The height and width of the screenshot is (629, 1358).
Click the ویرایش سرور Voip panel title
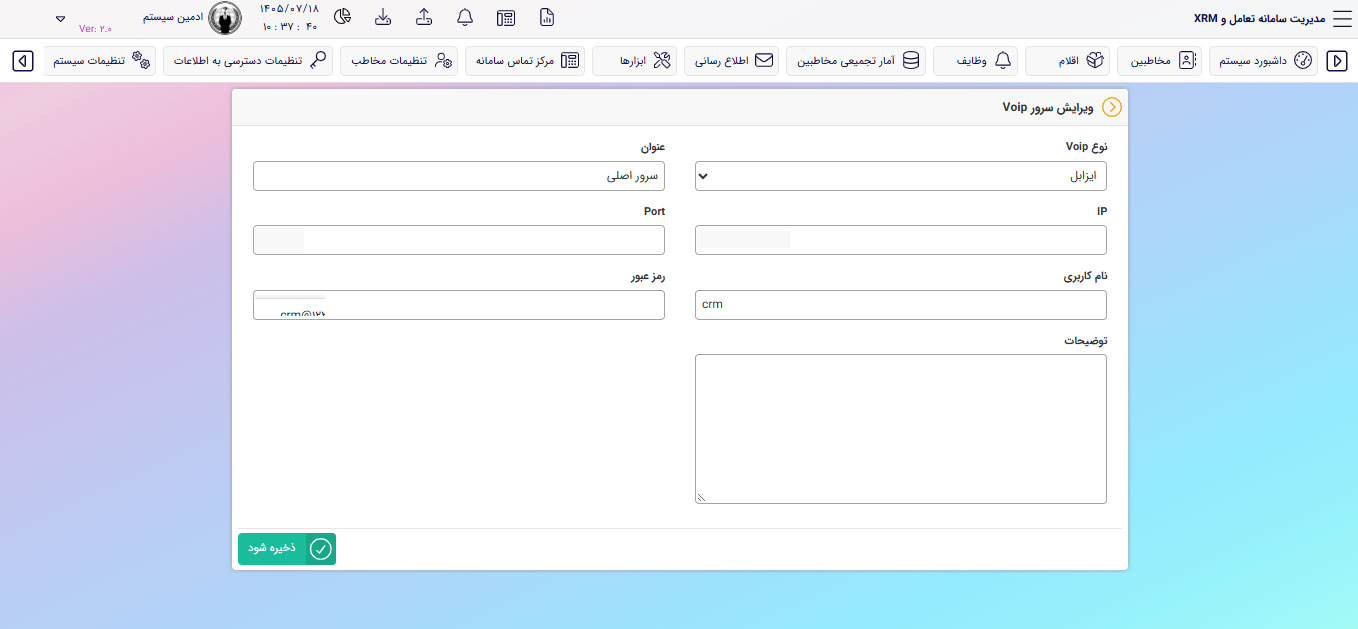[1048, 107]
